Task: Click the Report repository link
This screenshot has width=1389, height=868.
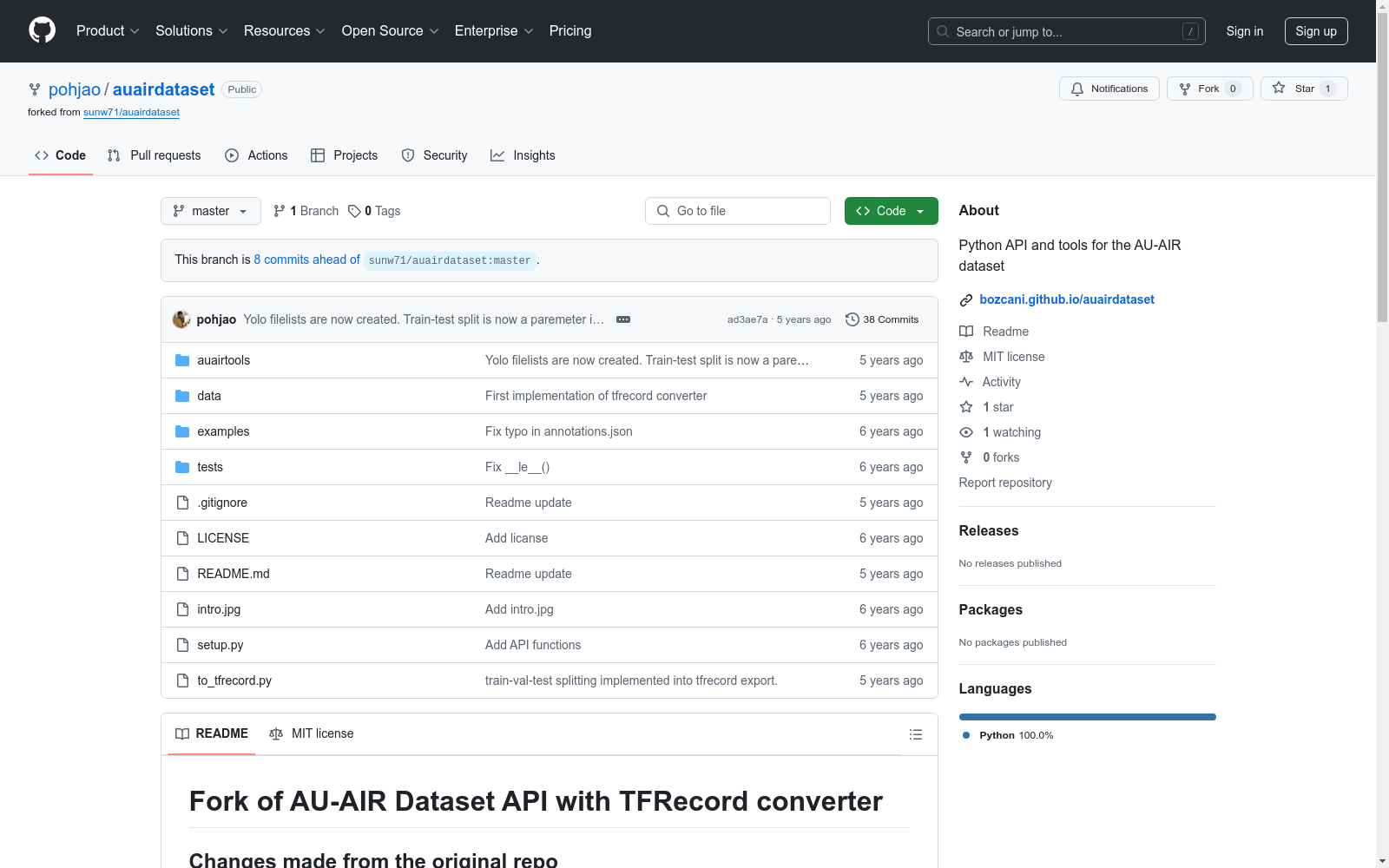Action: click(1005, 483)
